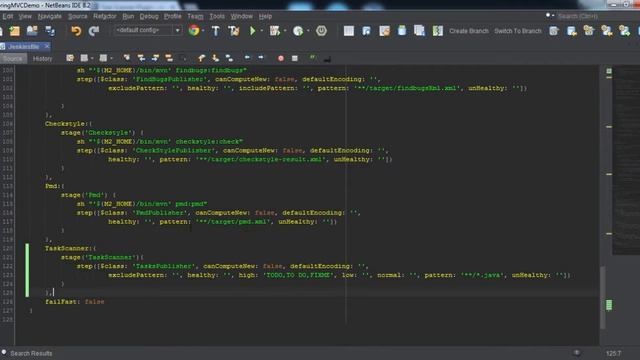Redo the last undone edit
640x360 pixels.
(x=94, y=31)
